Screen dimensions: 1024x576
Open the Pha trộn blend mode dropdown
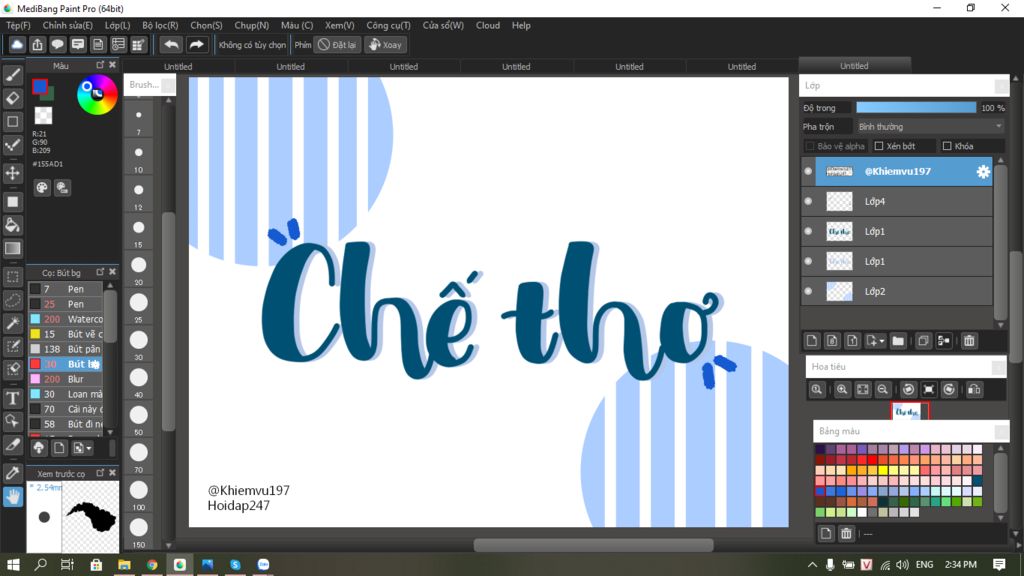[x=929, y=127]
